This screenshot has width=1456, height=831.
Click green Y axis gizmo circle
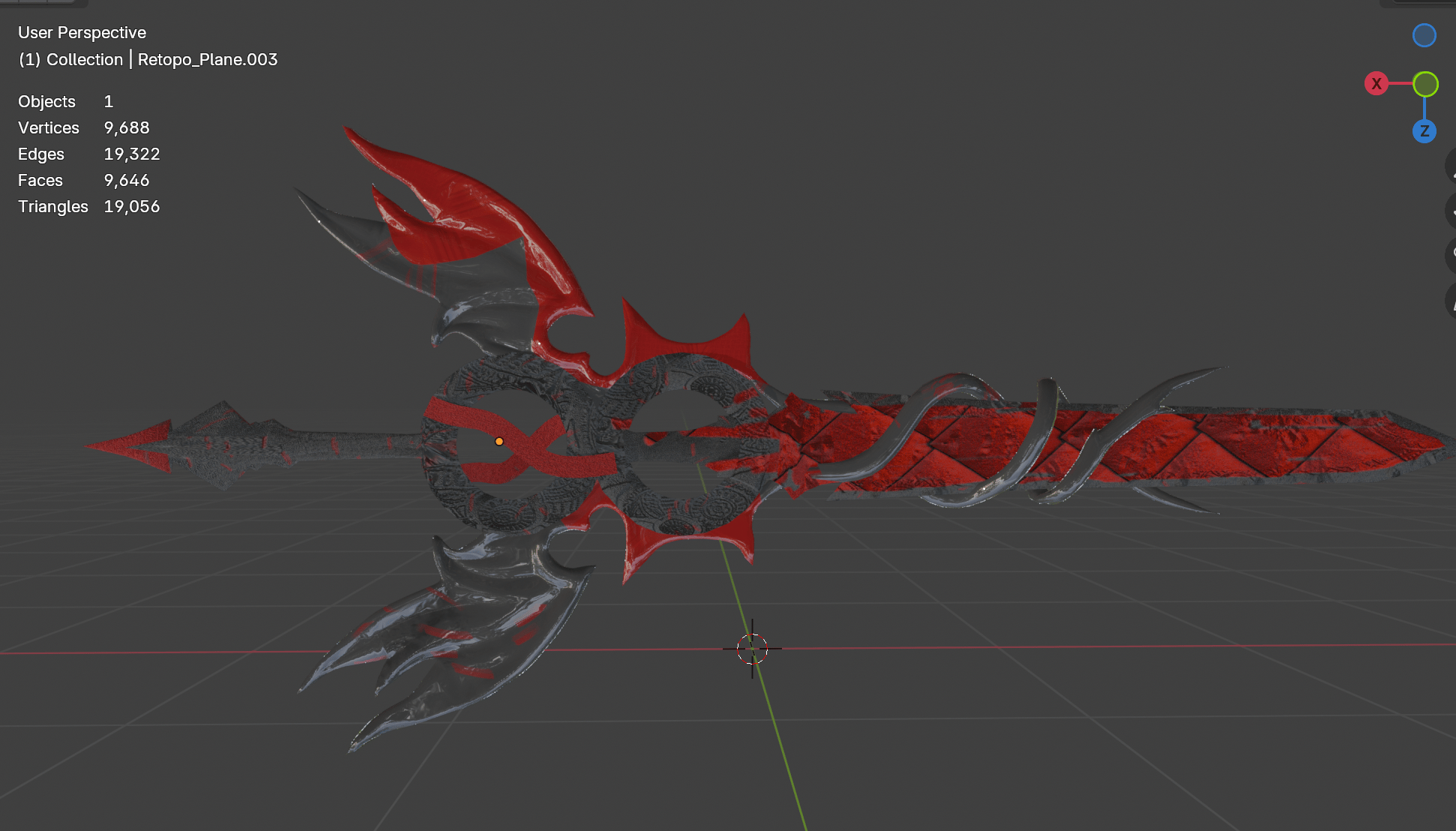pos(1425,84)
